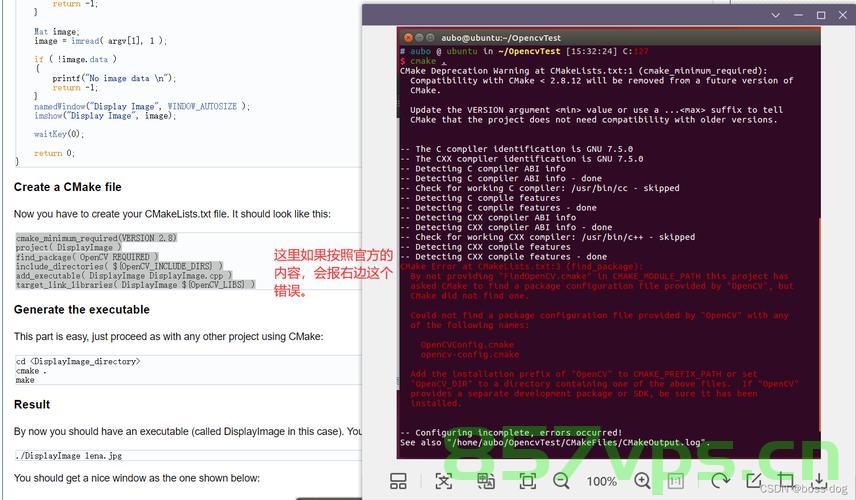Click the 'Check for working CXX compiler' line
Viewport: 856px width, 500px height.
(x=548, y=237)
